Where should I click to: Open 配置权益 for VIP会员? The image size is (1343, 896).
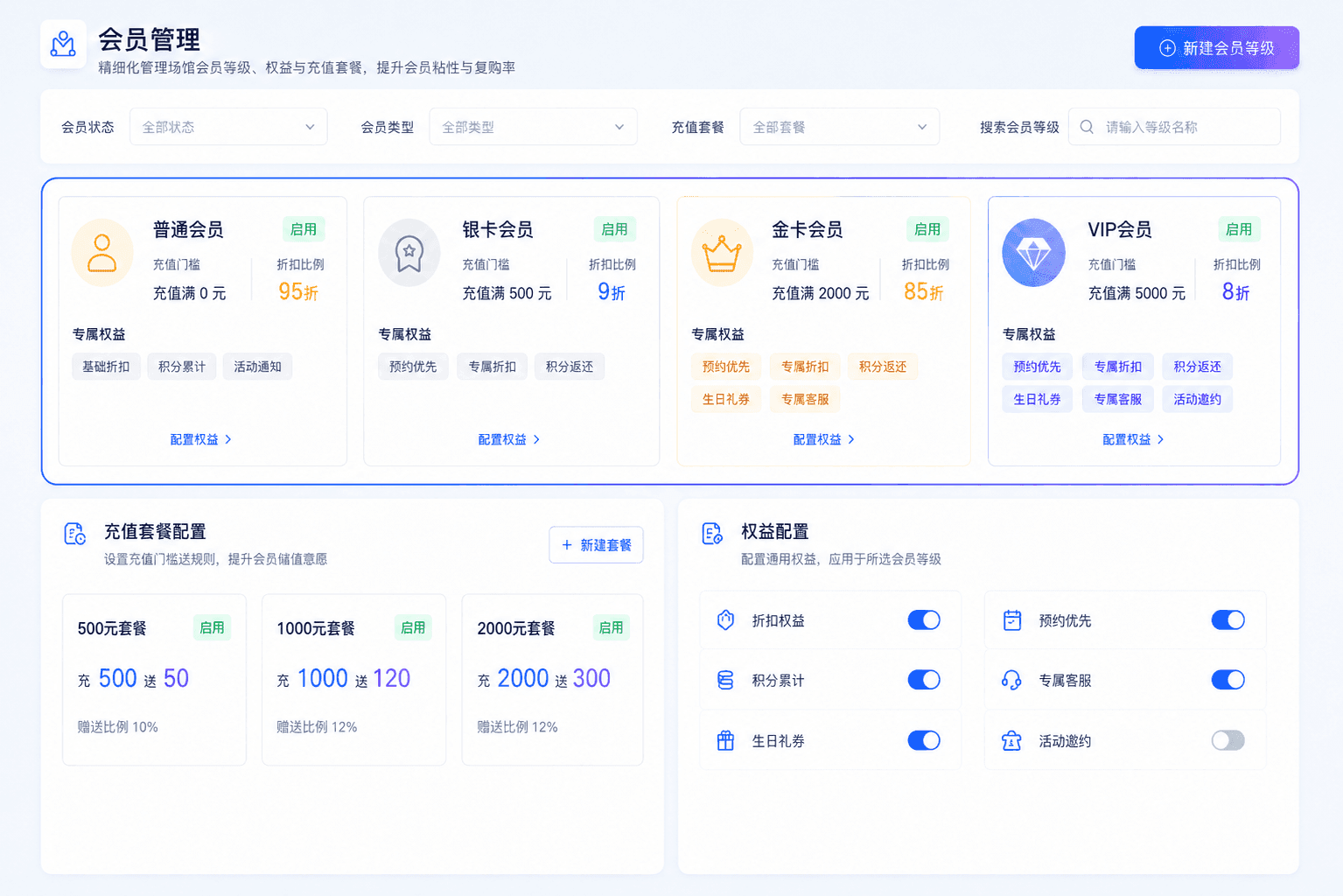[1134, 439]
